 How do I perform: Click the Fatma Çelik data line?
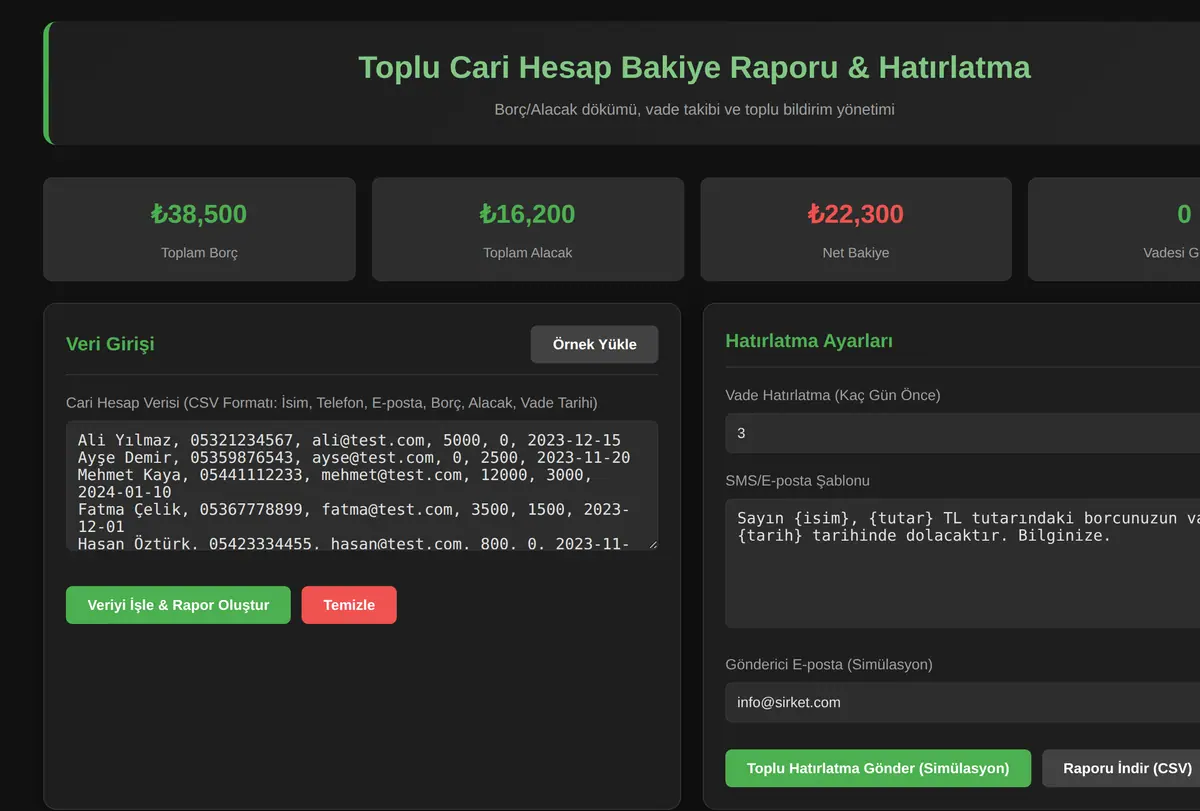pyautogui.click(x=353, y=518)
